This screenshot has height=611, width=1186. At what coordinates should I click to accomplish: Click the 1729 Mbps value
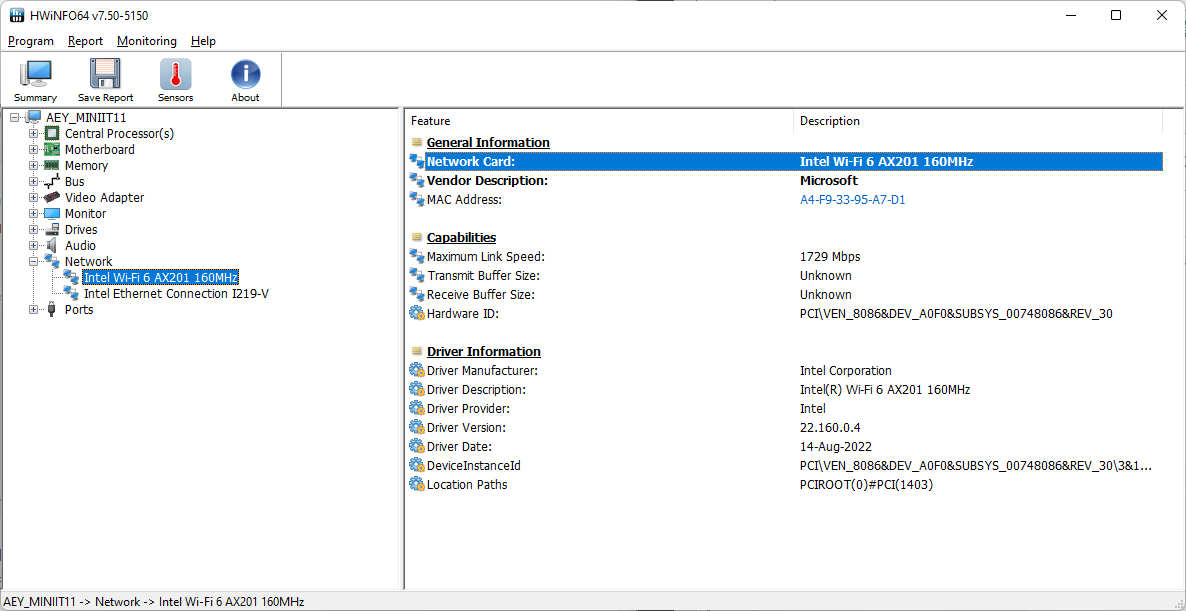pos(830,256)
